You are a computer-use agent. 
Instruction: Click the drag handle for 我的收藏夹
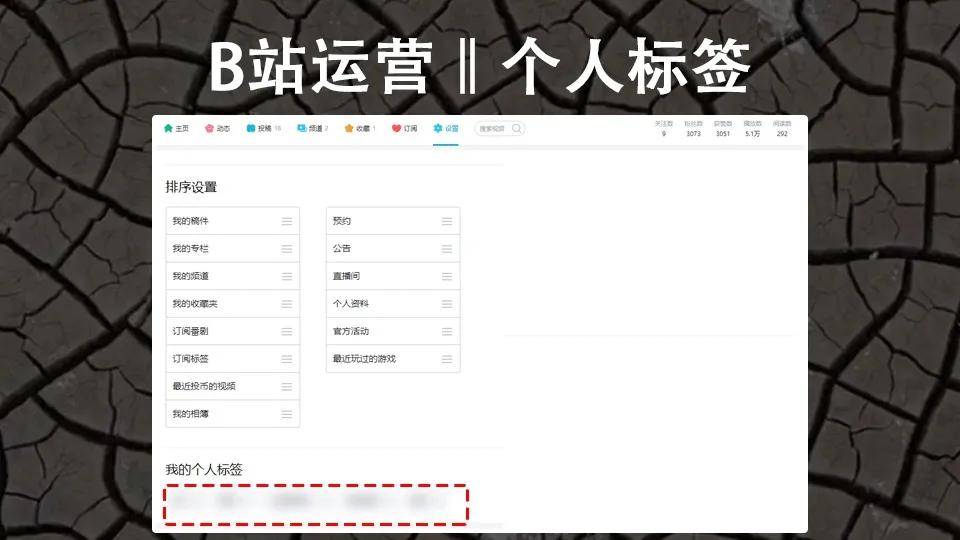tap(287, 304)
